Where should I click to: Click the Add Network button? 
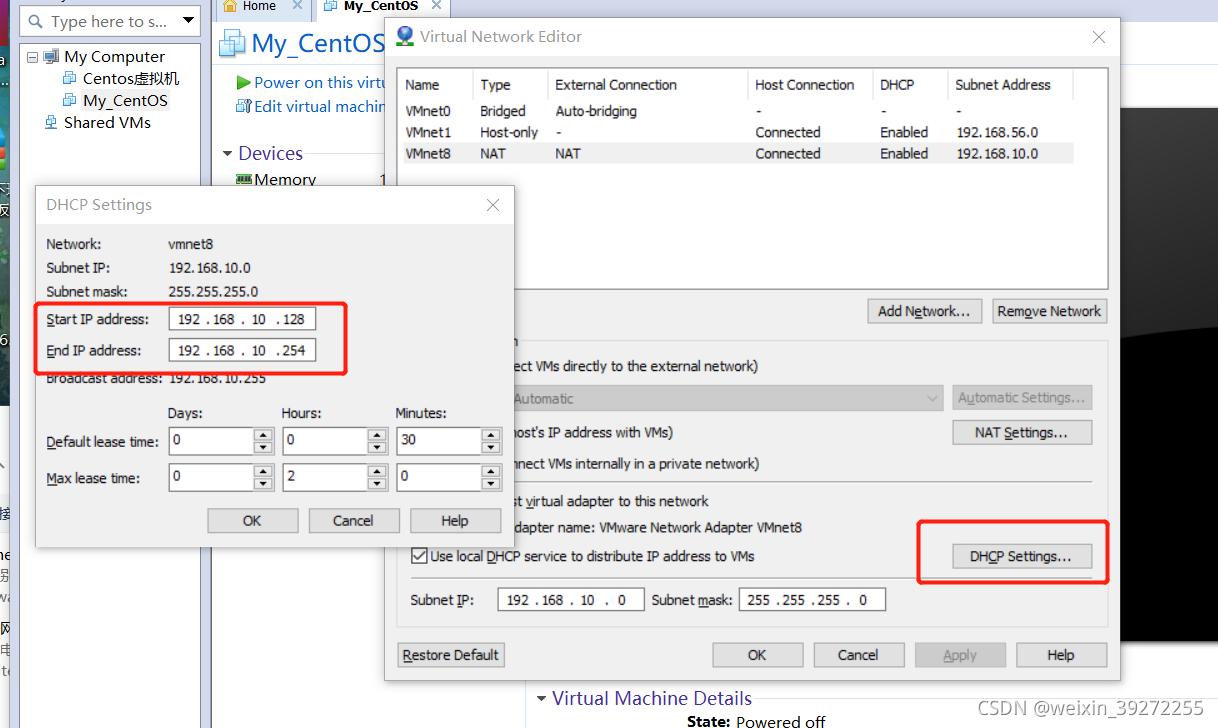click(924, 311)
